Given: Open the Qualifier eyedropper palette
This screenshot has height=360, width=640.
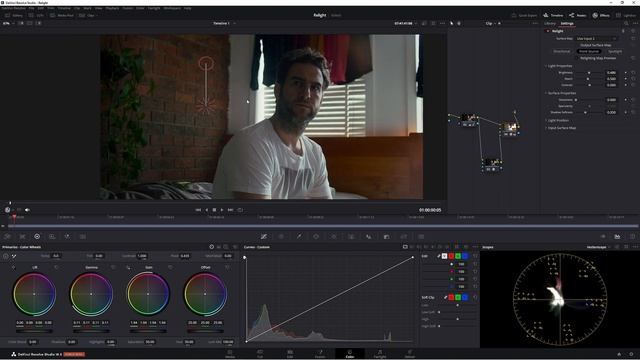Looking at the screenshot, I should [299, 236].
